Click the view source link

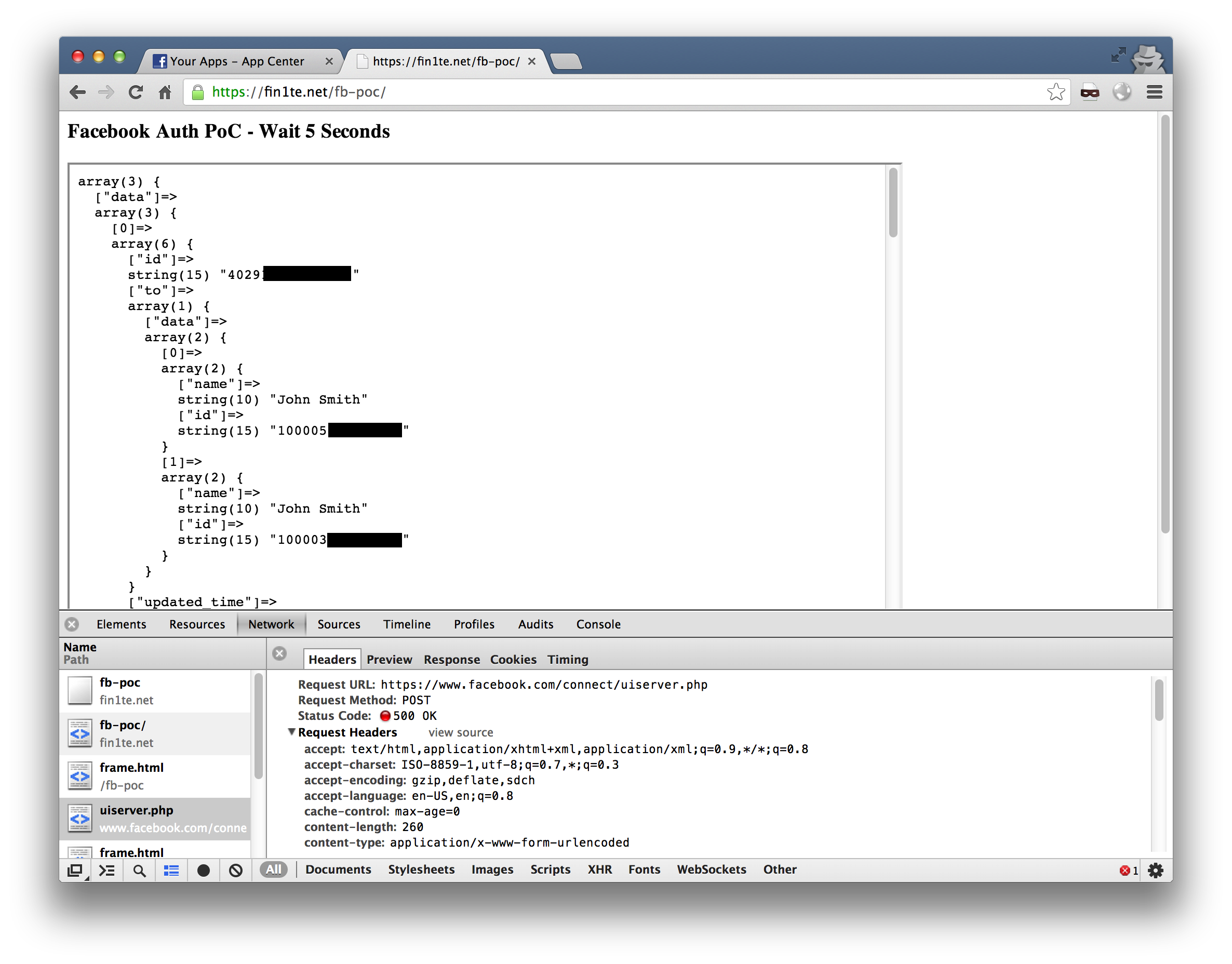point(461,732)
